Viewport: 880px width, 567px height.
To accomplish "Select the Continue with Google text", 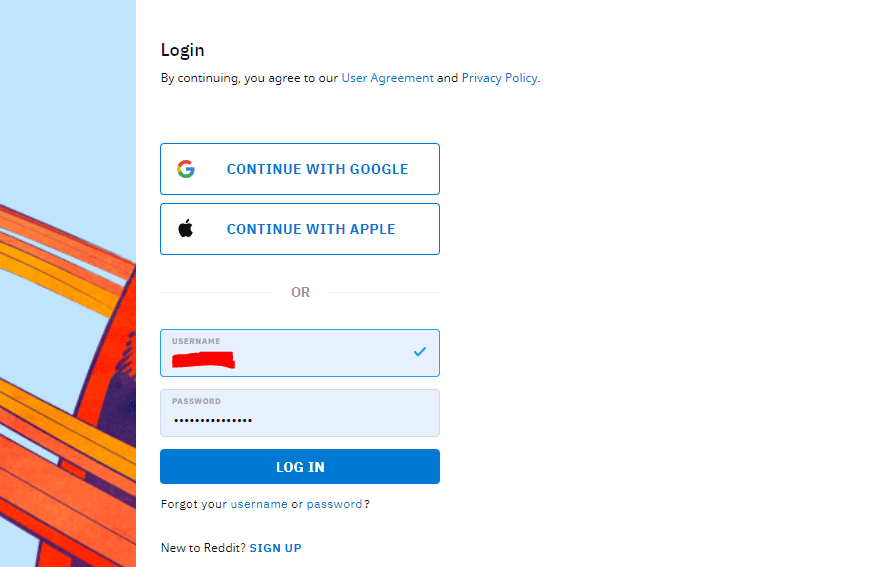I will coord(317,169).
